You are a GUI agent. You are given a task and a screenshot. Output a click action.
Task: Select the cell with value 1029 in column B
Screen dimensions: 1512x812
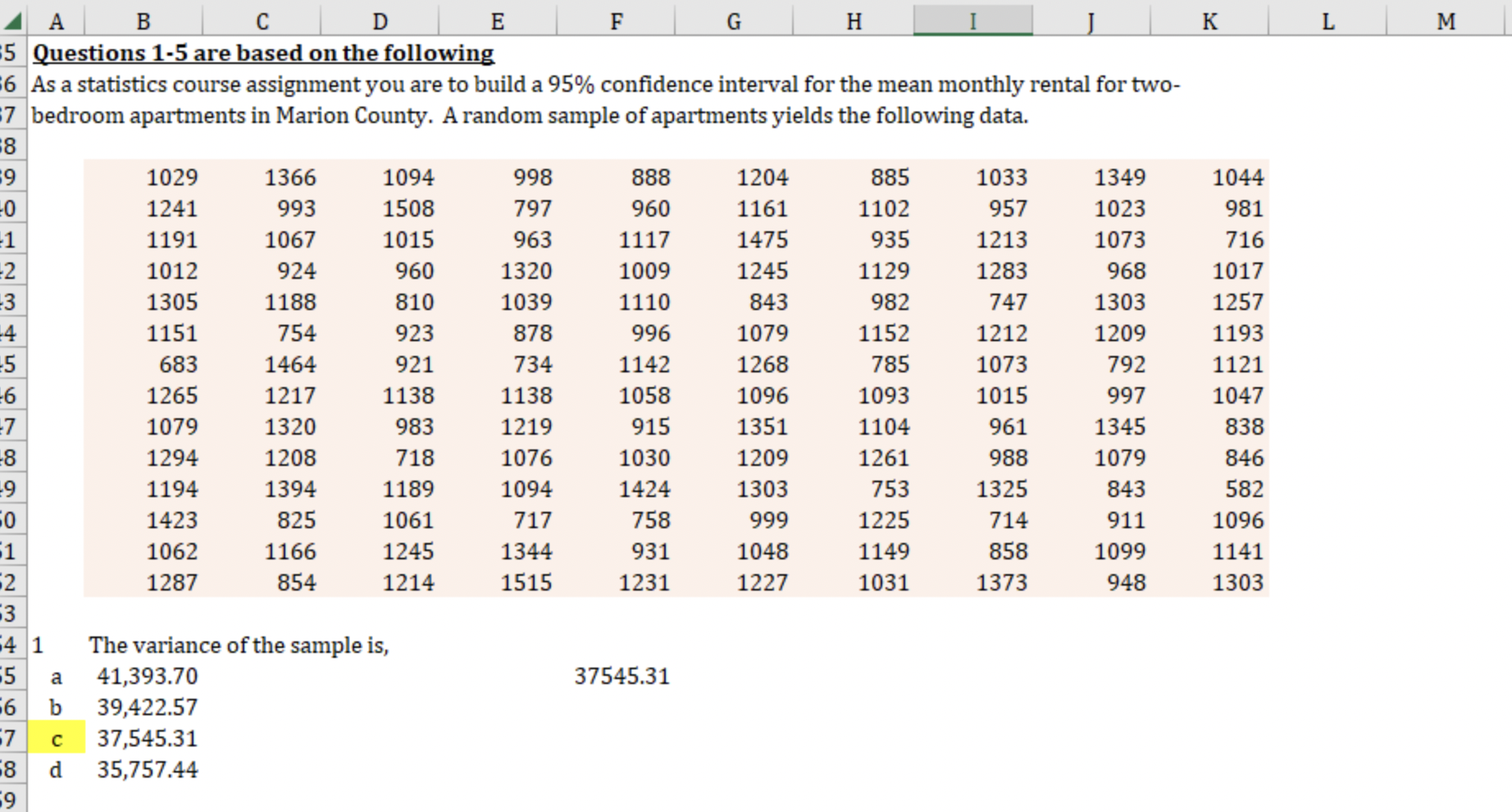[x=172, y=177]
